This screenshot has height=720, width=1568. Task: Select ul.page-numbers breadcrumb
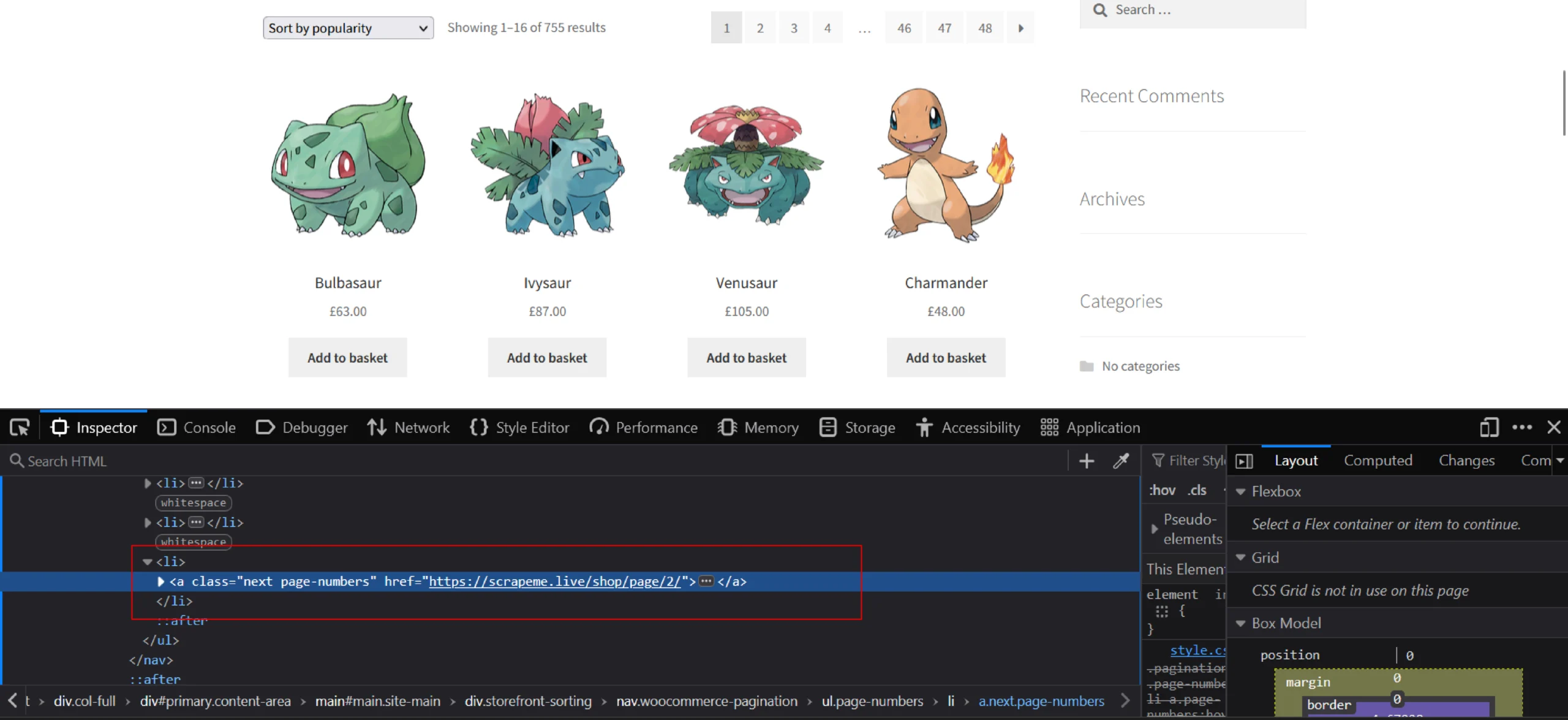tap(872, 701)
